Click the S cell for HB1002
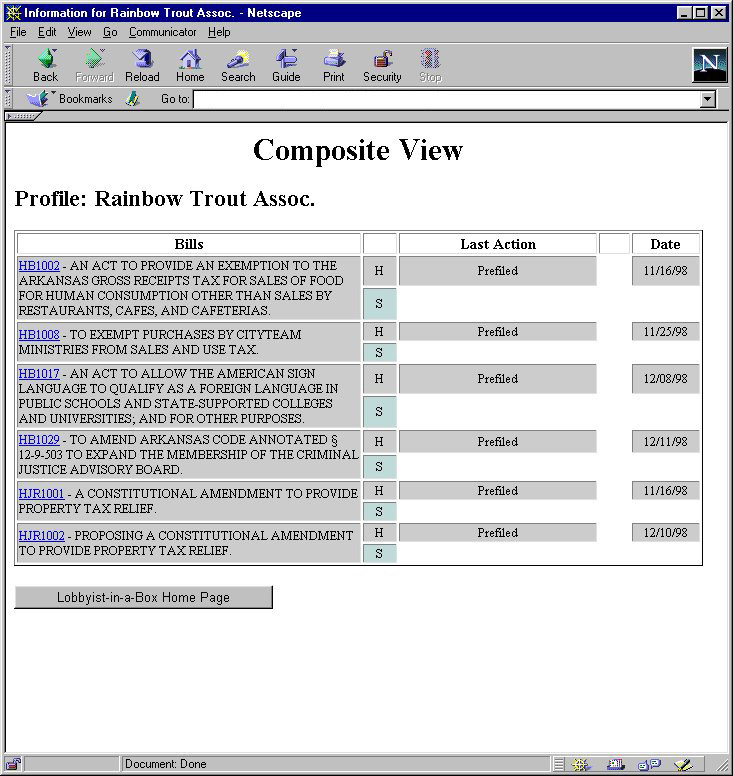 (379, 304)
